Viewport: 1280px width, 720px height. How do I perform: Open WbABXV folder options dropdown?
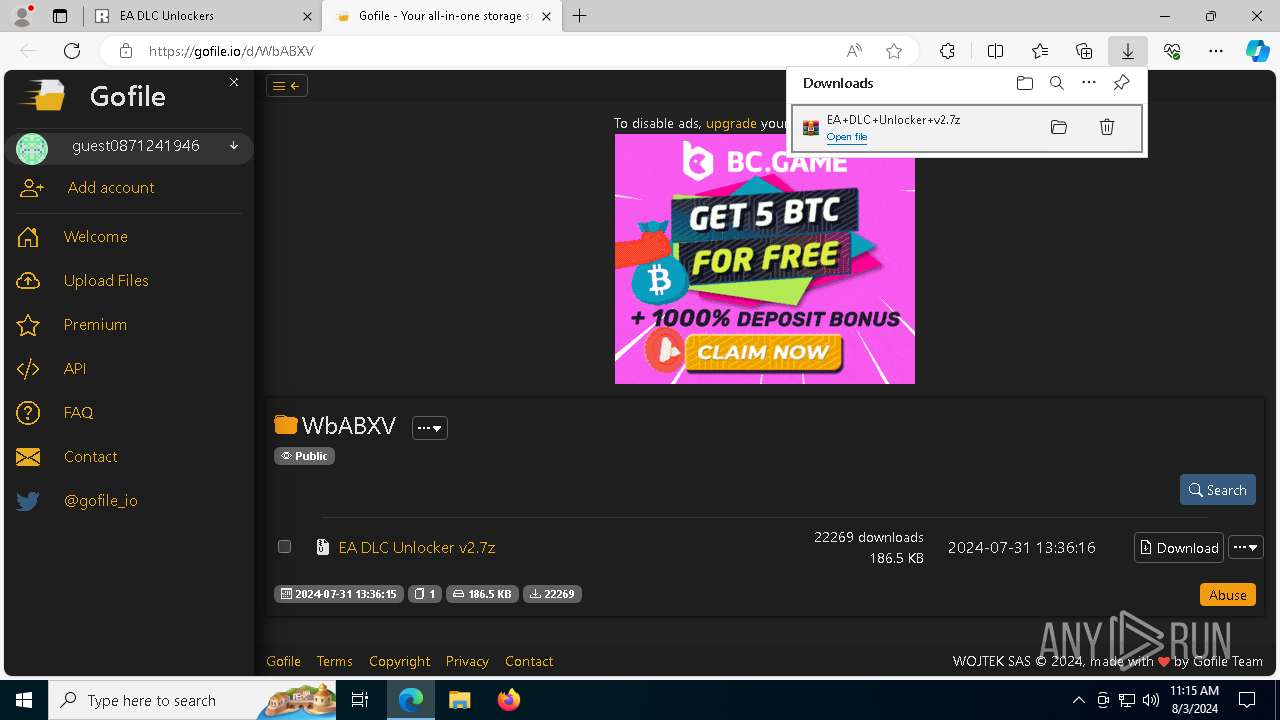click(430, 428)
